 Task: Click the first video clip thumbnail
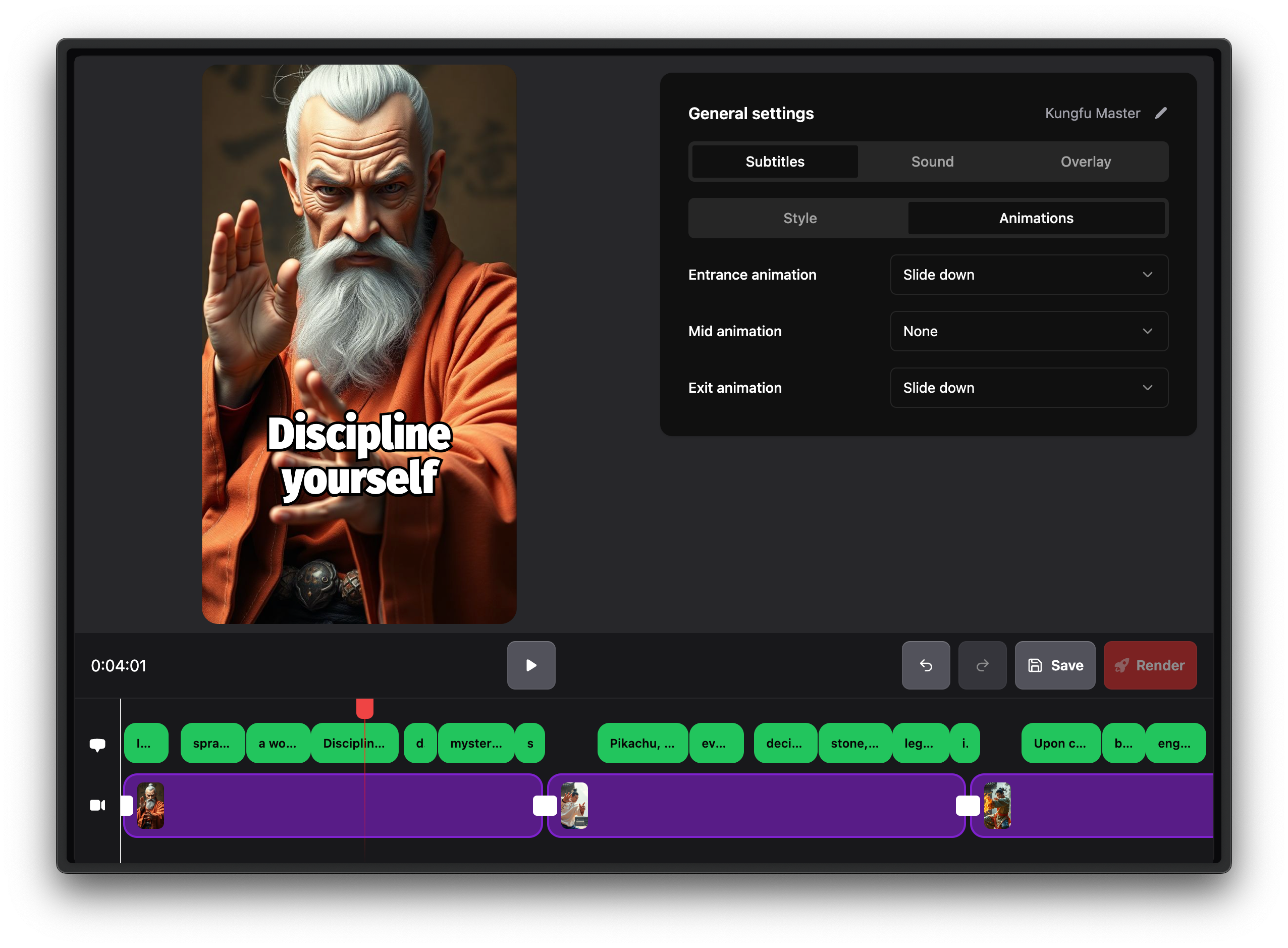click(x=150, y=805)
